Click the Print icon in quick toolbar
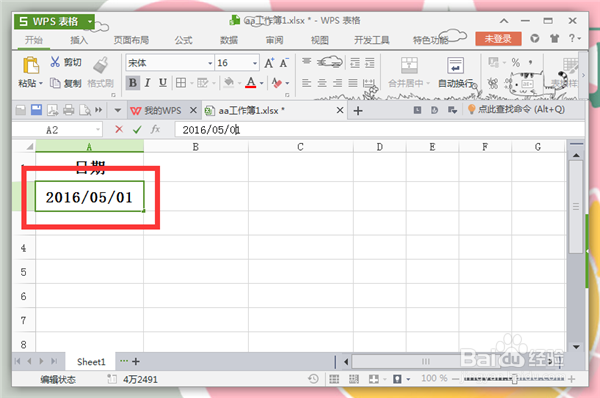 [x=68, y=110]
